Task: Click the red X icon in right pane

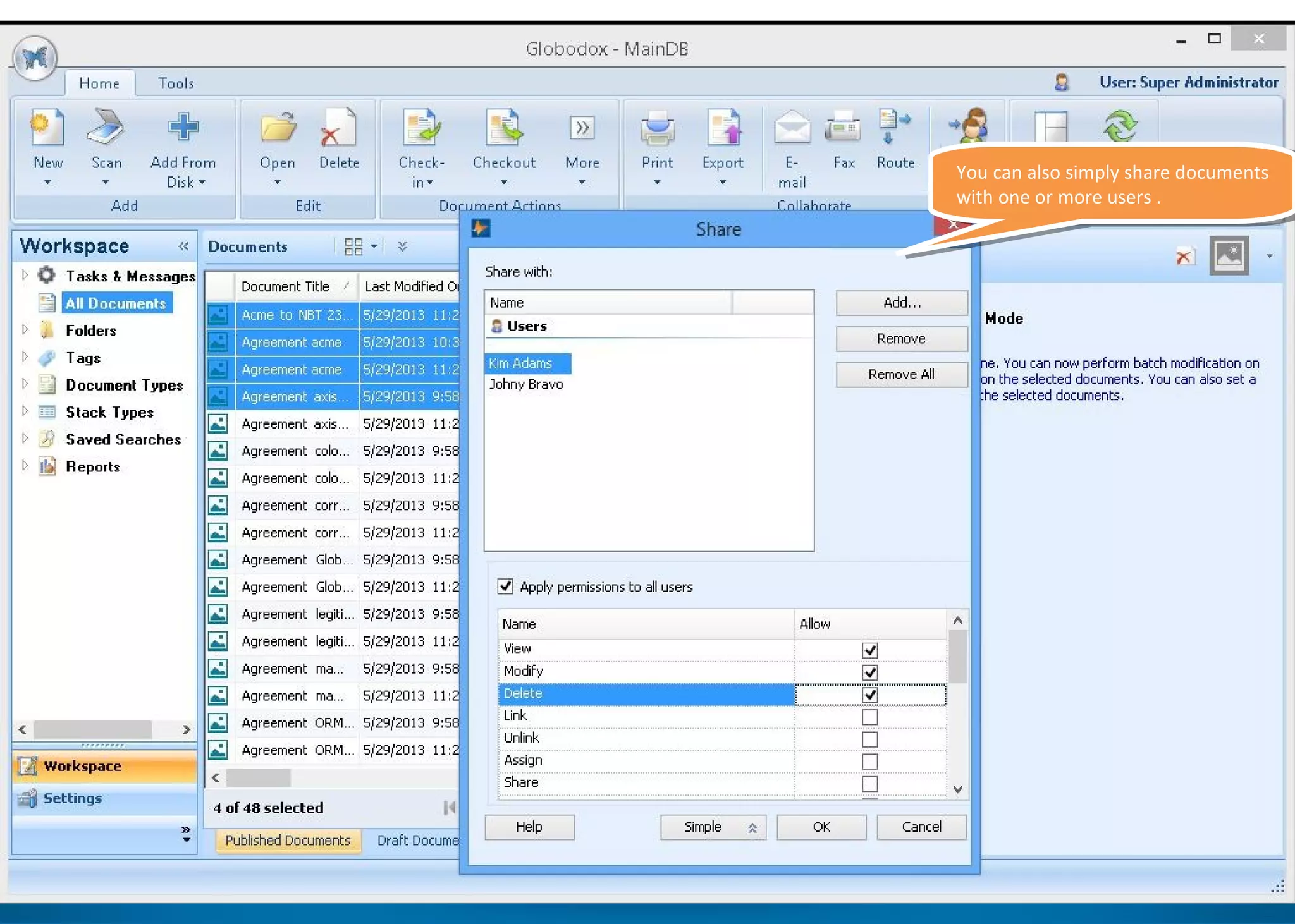Action: (1184, 257)
